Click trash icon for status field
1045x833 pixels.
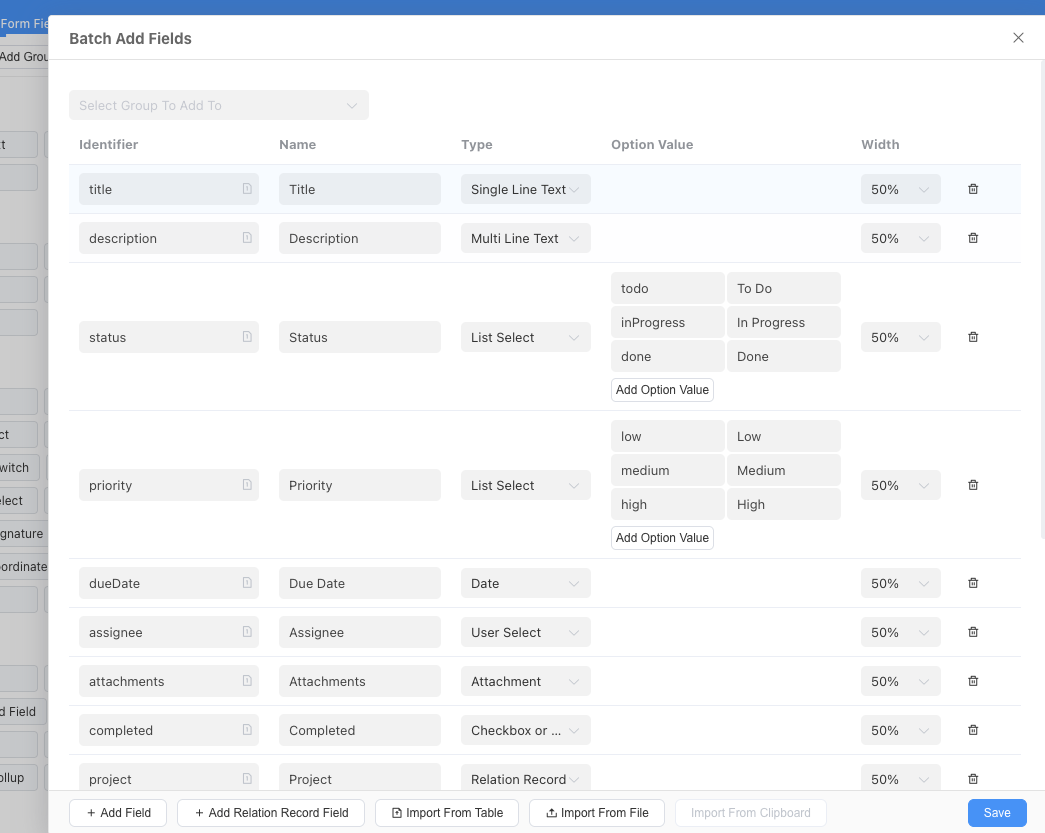click(x=973, y=337)
